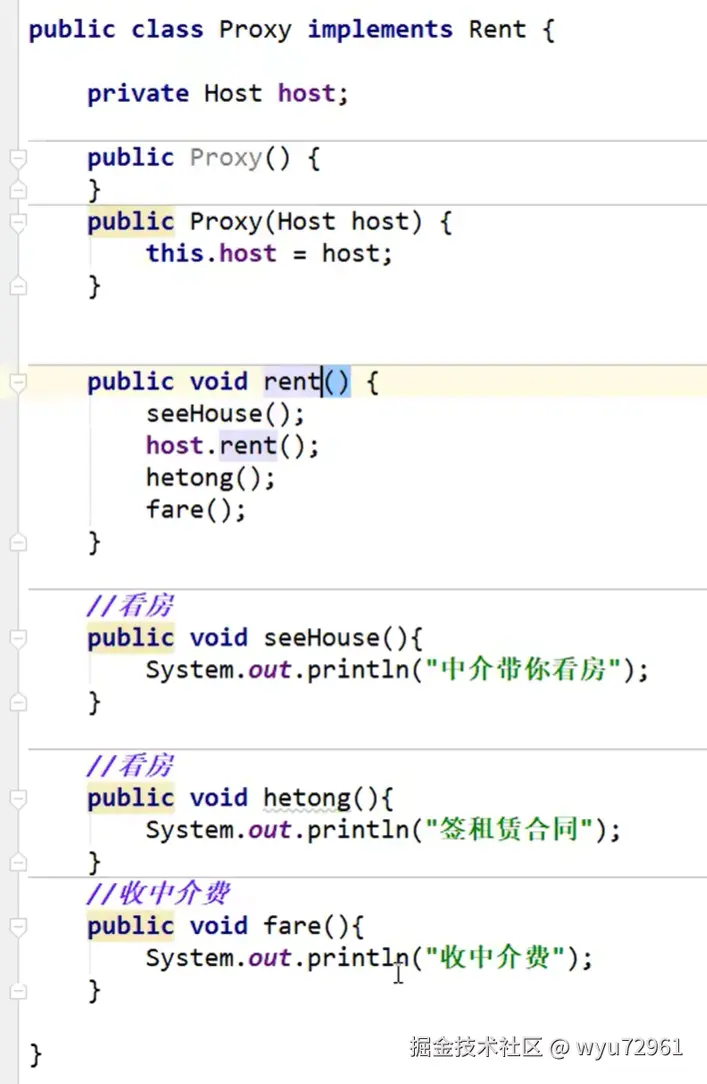Click the 'hetong();' call inside rent
This screenshot has width=707, height=1084.
point(210,478)
